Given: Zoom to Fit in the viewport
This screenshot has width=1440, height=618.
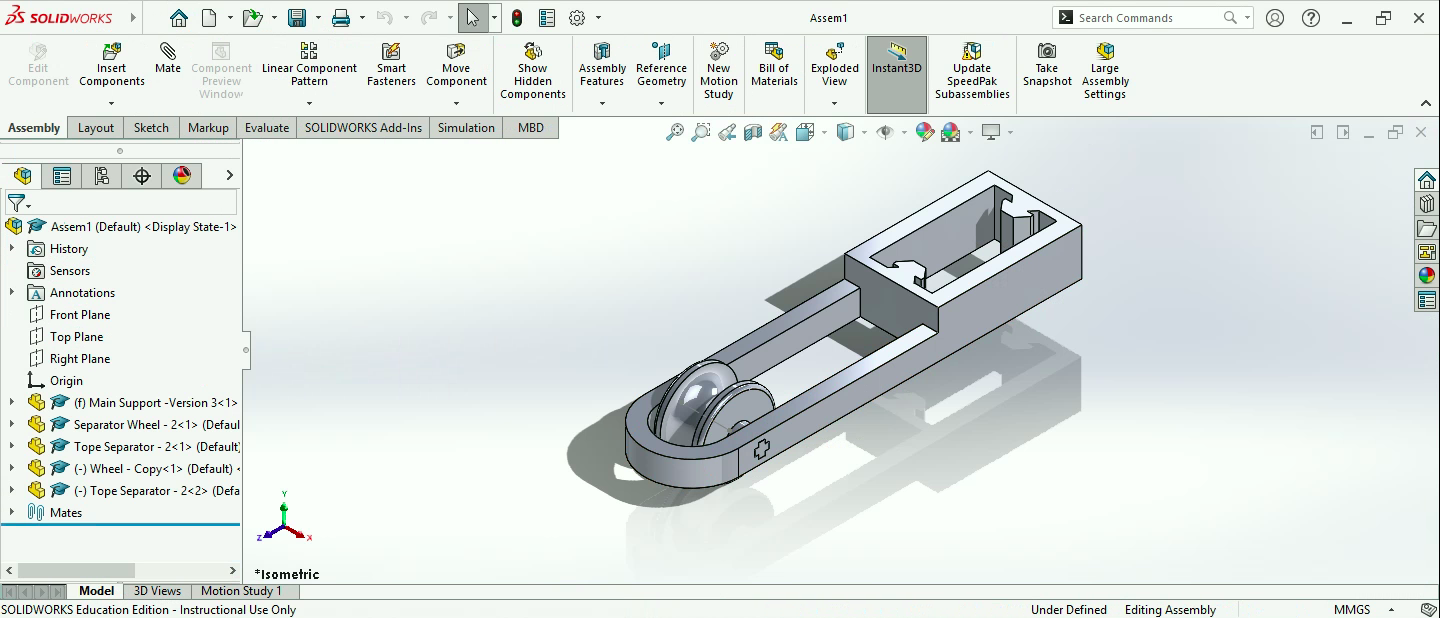Looking at the screenshot, I should 675,132.
